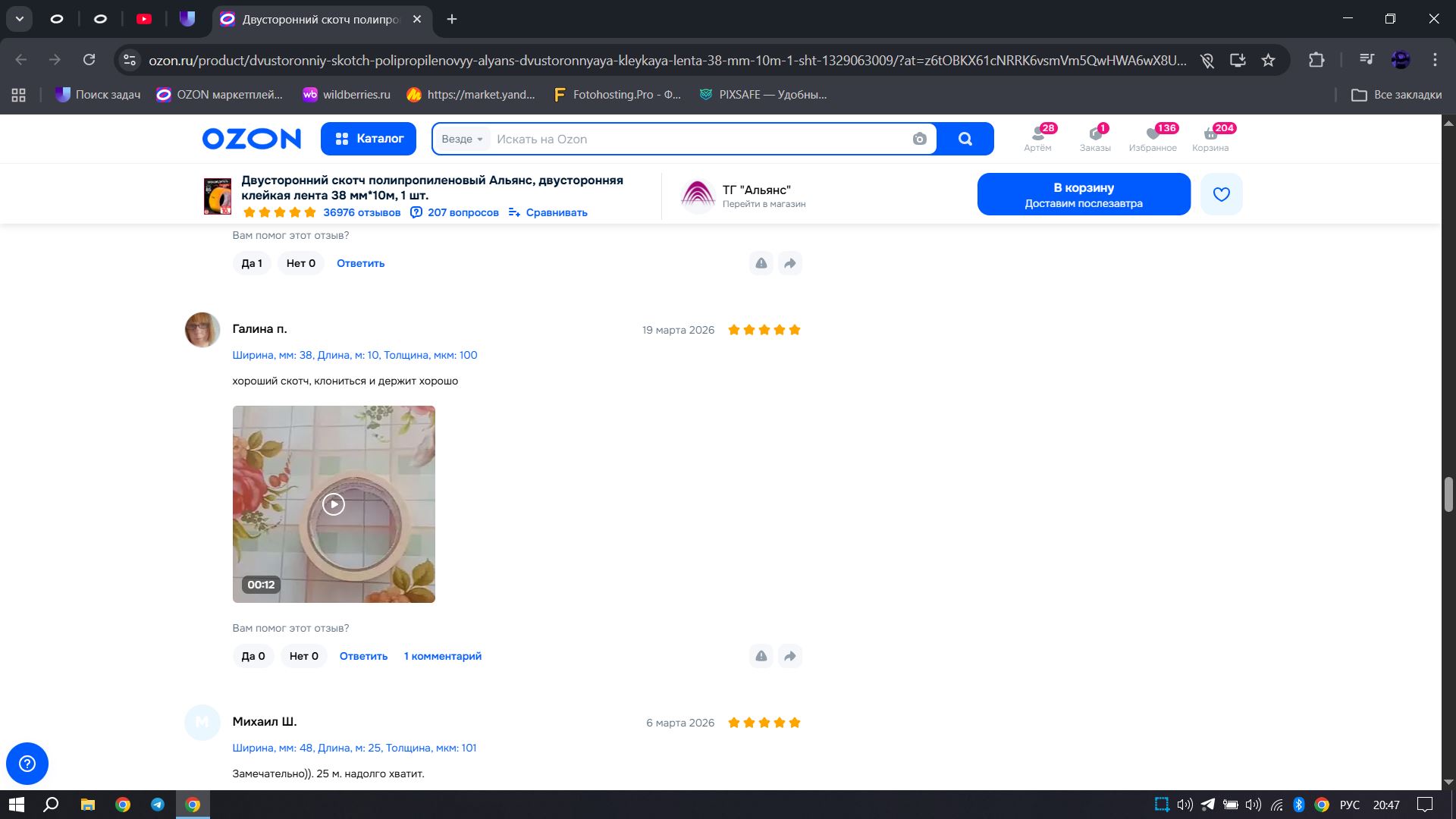Screen dimensions: 1456x819
Task: Switch to the YouTube browser tab
Action: tap(144, 19)
